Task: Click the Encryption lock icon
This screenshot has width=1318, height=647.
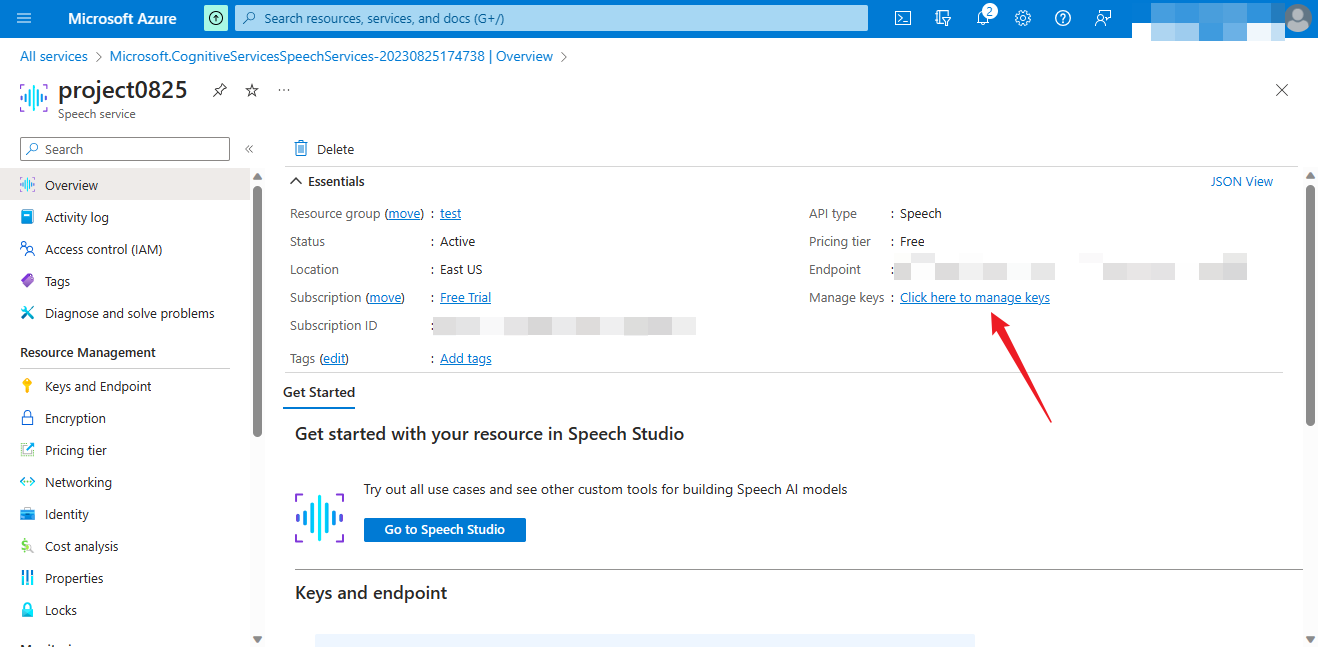Action: (27, 418)
